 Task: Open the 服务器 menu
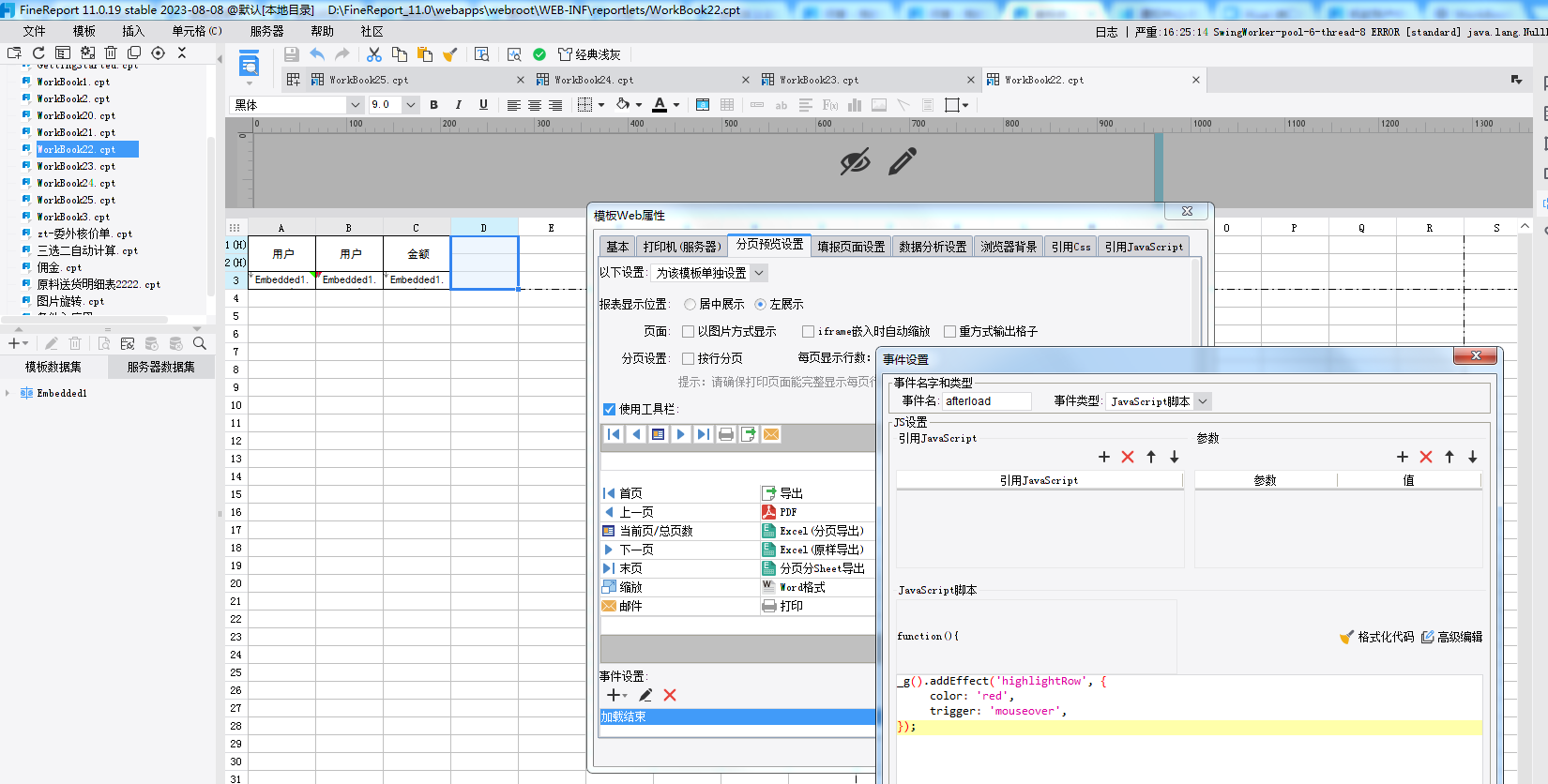point(266,31)
